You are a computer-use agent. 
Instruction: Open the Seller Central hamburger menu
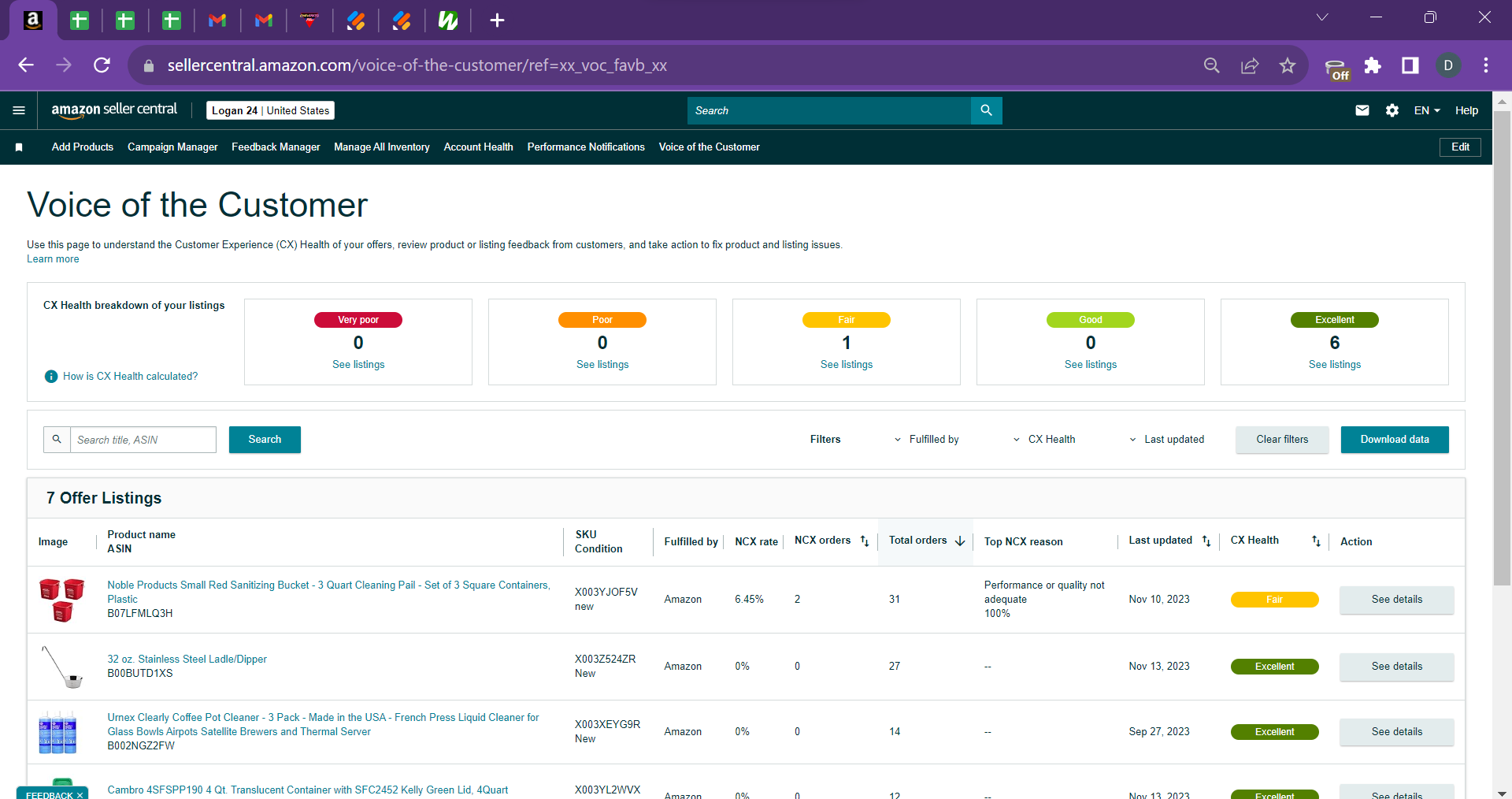click(x=19, y=110)
